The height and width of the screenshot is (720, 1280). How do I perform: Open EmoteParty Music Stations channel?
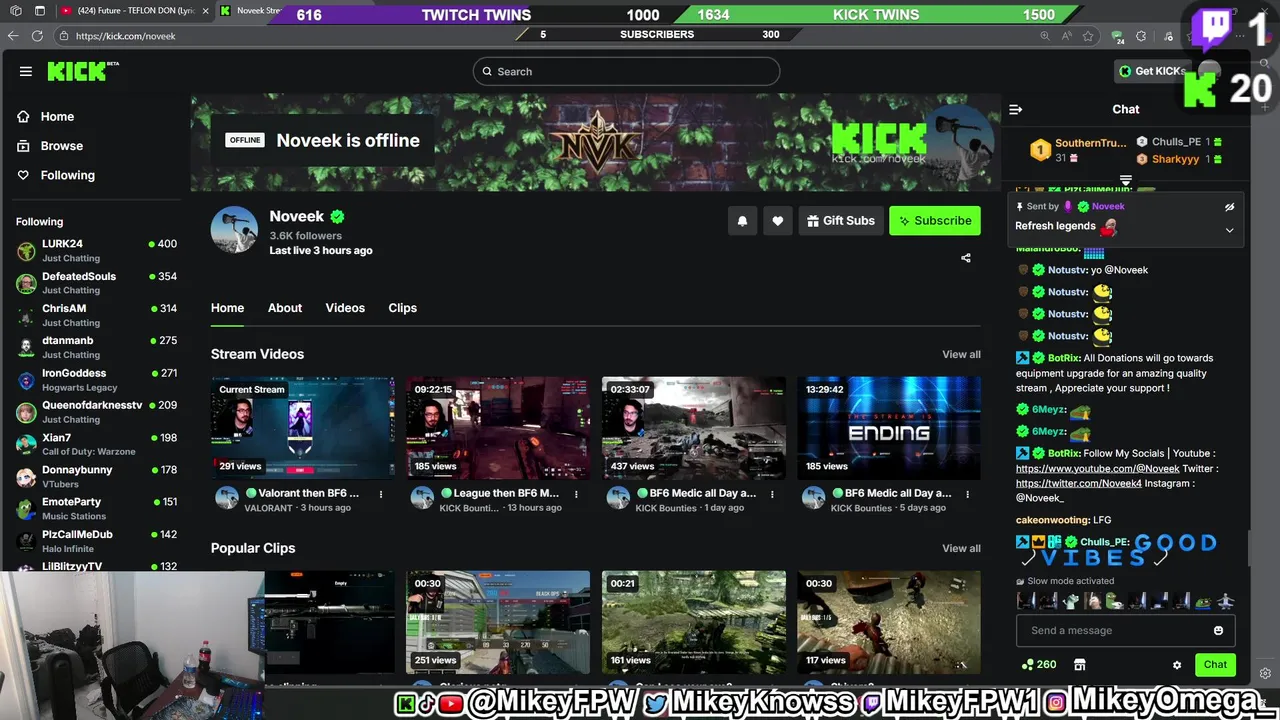pos(96,509)
